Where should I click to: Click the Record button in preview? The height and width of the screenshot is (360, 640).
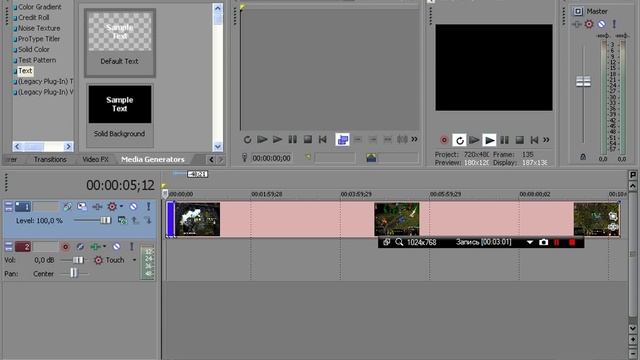pyautogui.click(x=444, y=140)
